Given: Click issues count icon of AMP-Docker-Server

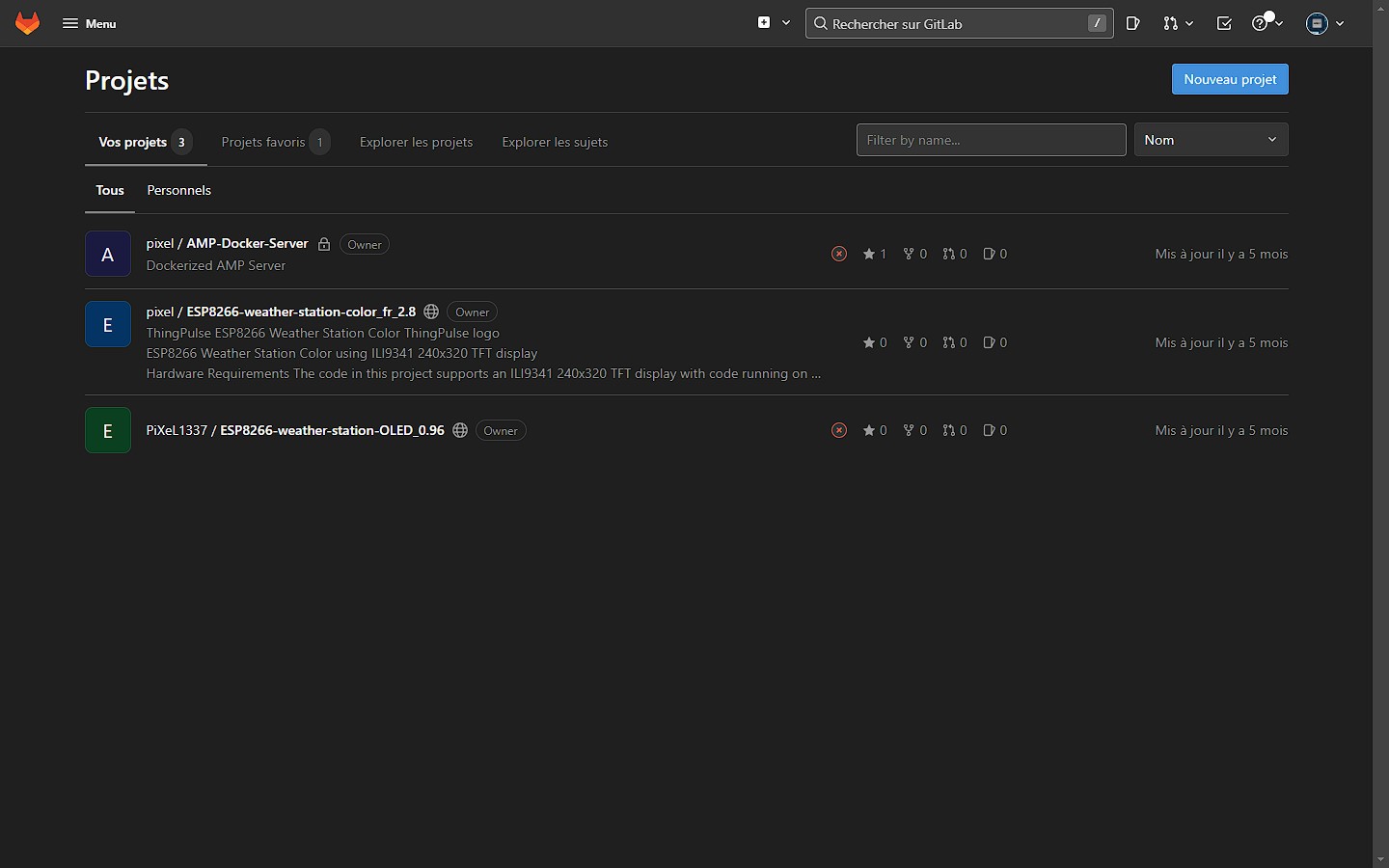Looking at the screenshot, I should (989, 254).
